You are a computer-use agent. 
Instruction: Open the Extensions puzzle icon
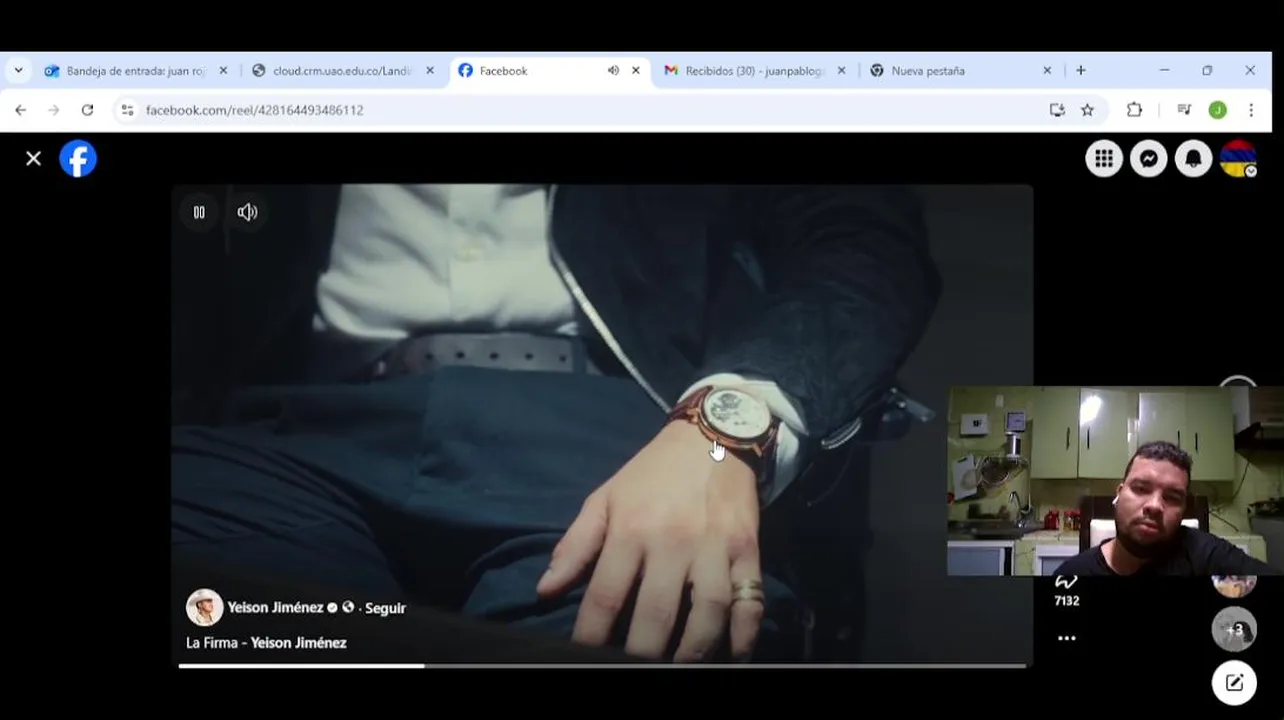[x=1134, y=110]
